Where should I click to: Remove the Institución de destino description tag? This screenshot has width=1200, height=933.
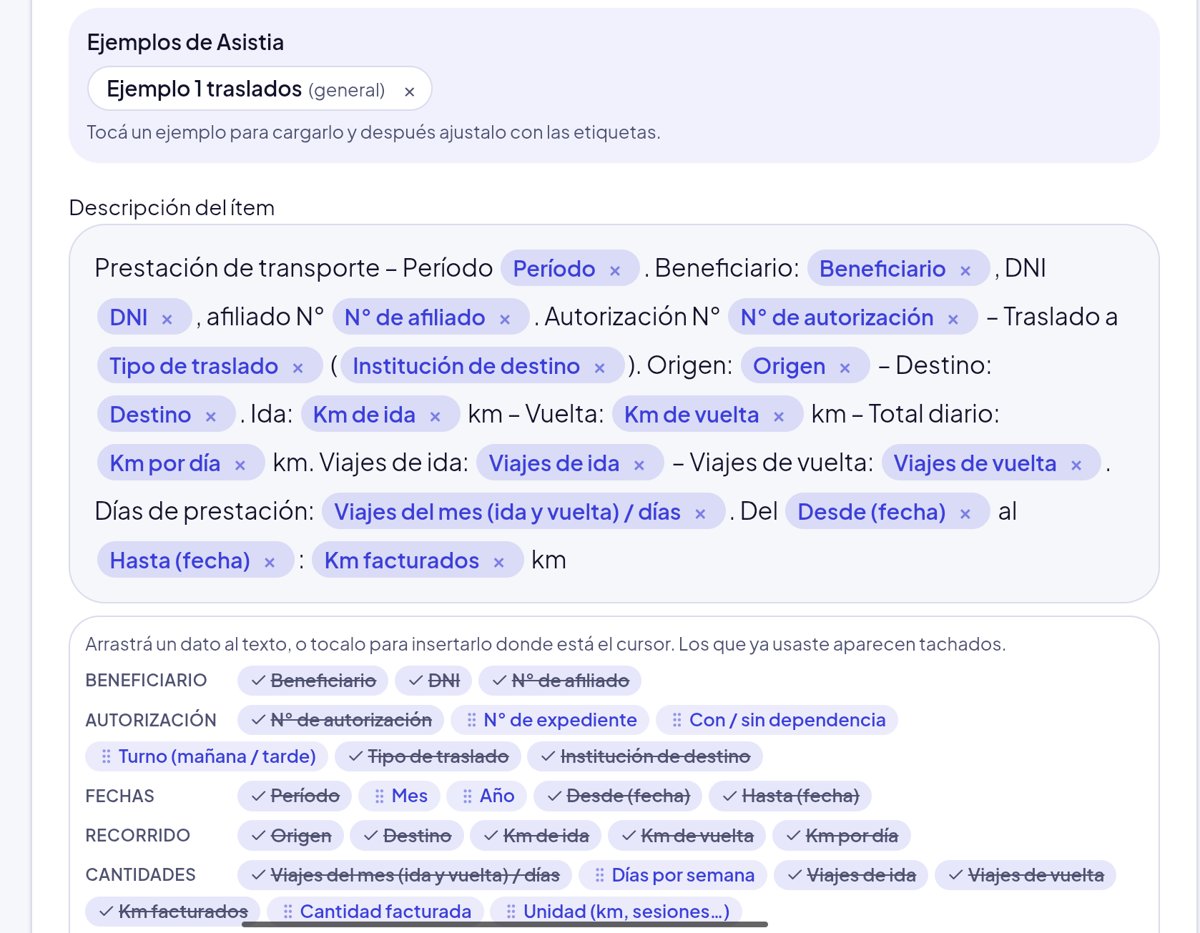600,368
